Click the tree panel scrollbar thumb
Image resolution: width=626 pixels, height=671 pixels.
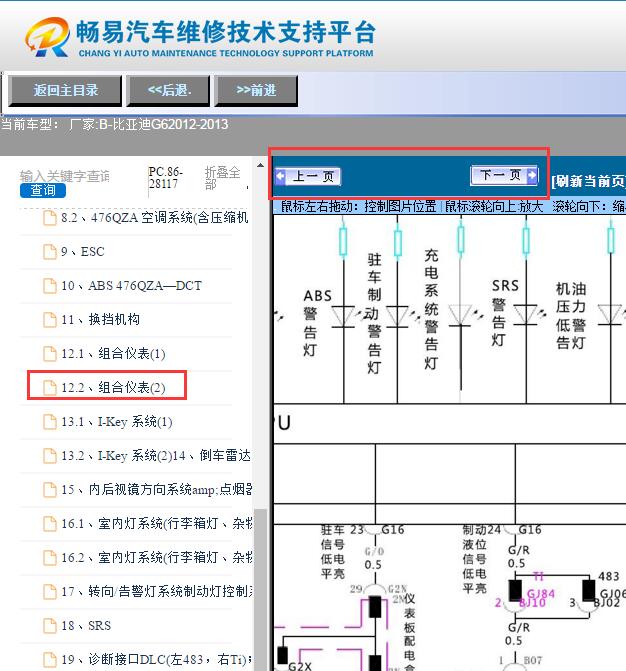[260, 590]
